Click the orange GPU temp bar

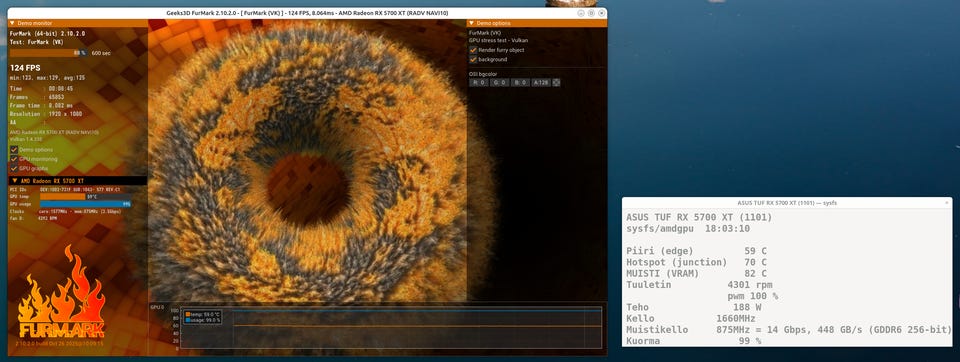pos(62,197)
